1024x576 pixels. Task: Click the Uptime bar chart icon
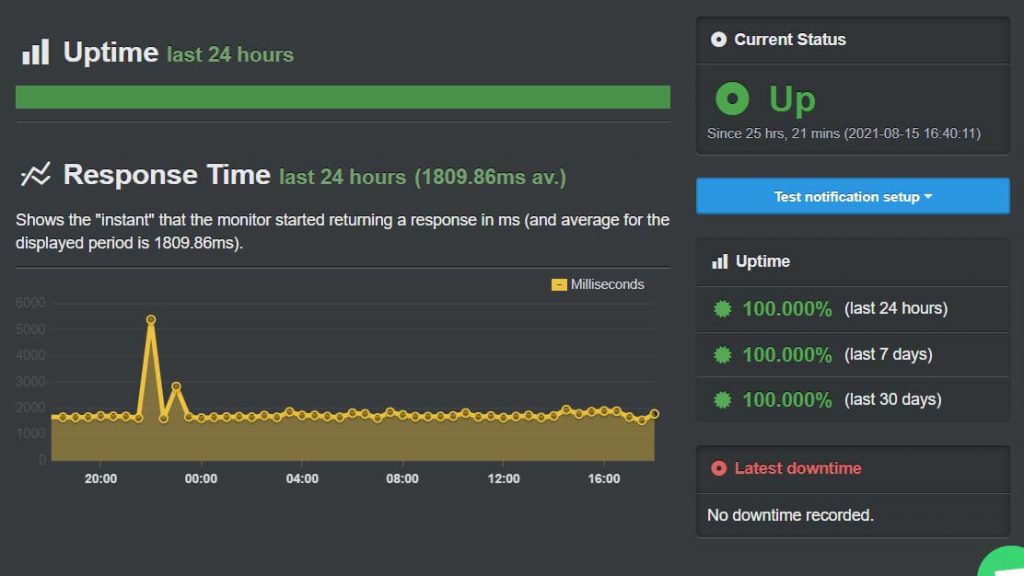click(x=37, y=52)
